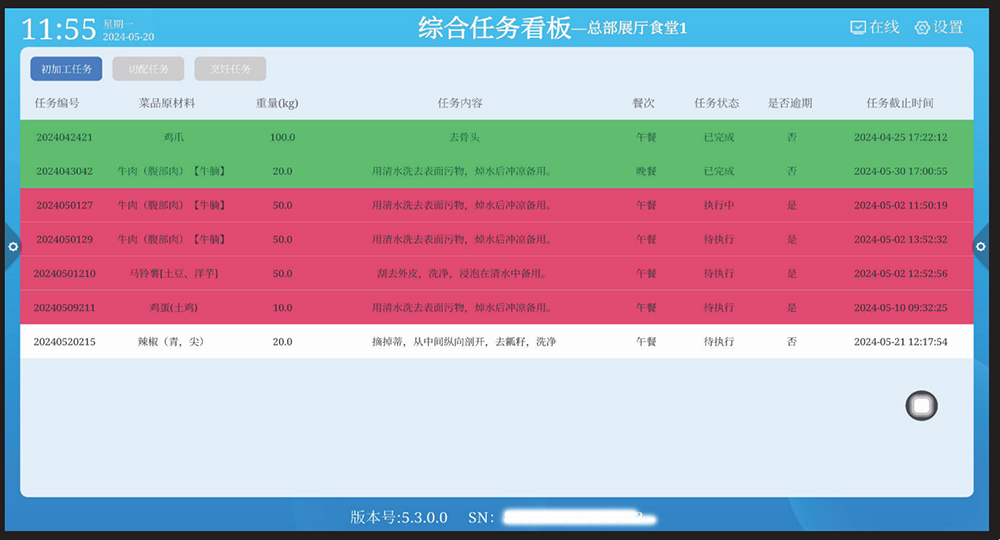Click the 任务内容 column header
The image size is (1000, 540).
(x=460, y=103)
